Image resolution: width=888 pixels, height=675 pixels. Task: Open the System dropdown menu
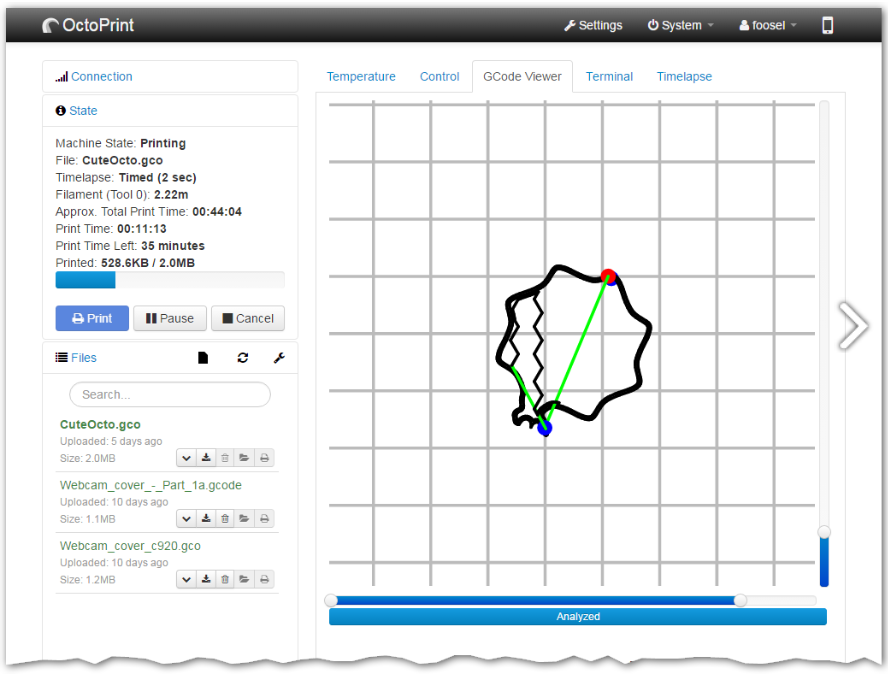[x=680, y=26]
